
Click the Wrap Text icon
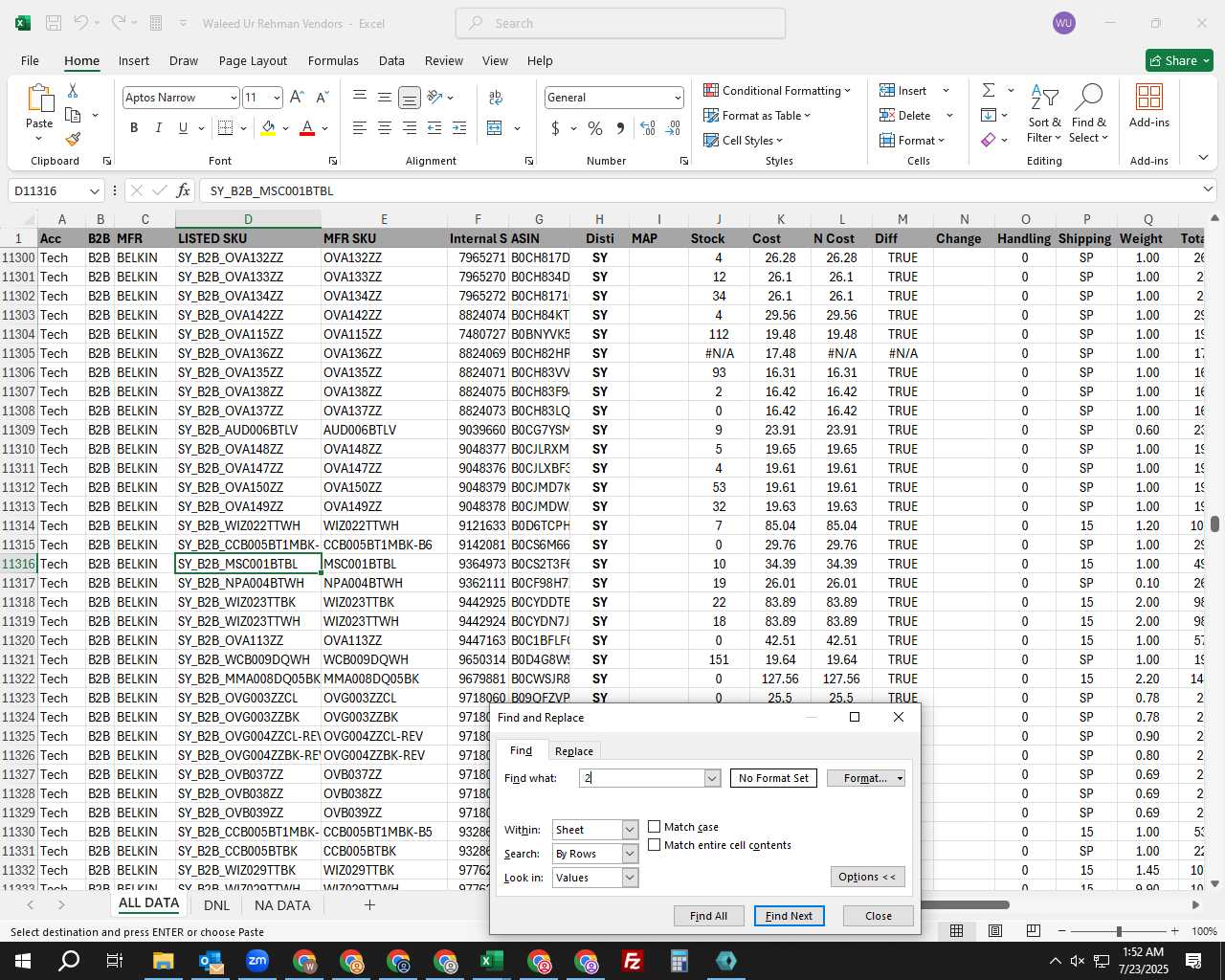pyautogui.click(x=496, y=98)
